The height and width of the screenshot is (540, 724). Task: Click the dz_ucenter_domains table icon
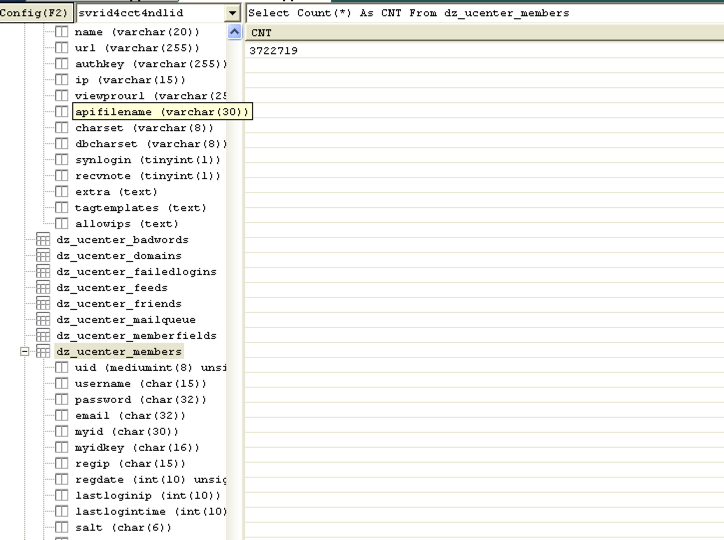click(x=43, y=256)
